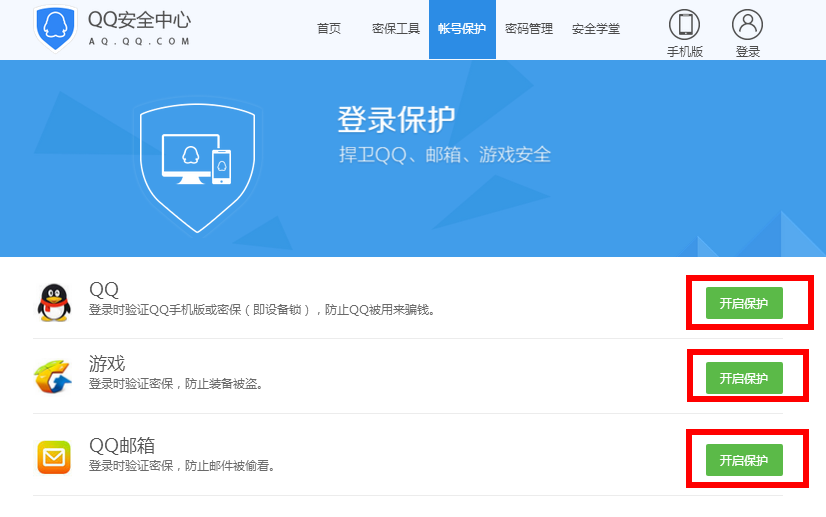Click description 登录时验证密保，防止装备被盗
Viewport: 826px width, 517px height.
click(175, 384)
